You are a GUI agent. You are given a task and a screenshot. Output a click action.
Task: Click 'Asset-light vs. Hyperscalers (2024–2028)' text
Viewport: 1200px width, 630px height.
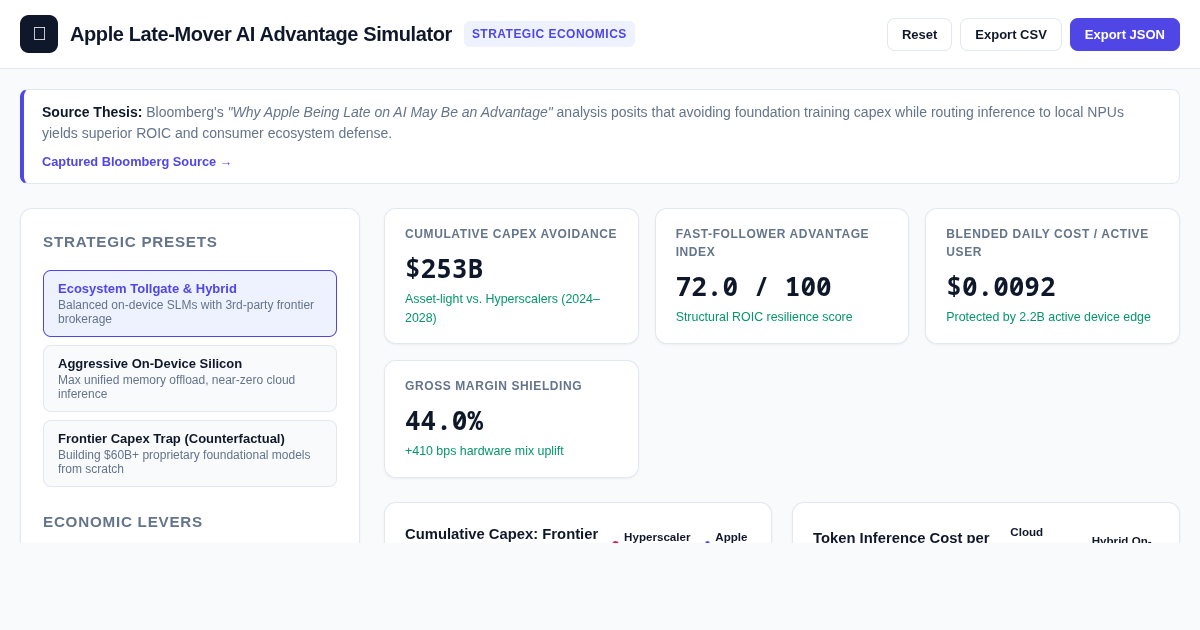pyautogui.click(x=502, y=308)
